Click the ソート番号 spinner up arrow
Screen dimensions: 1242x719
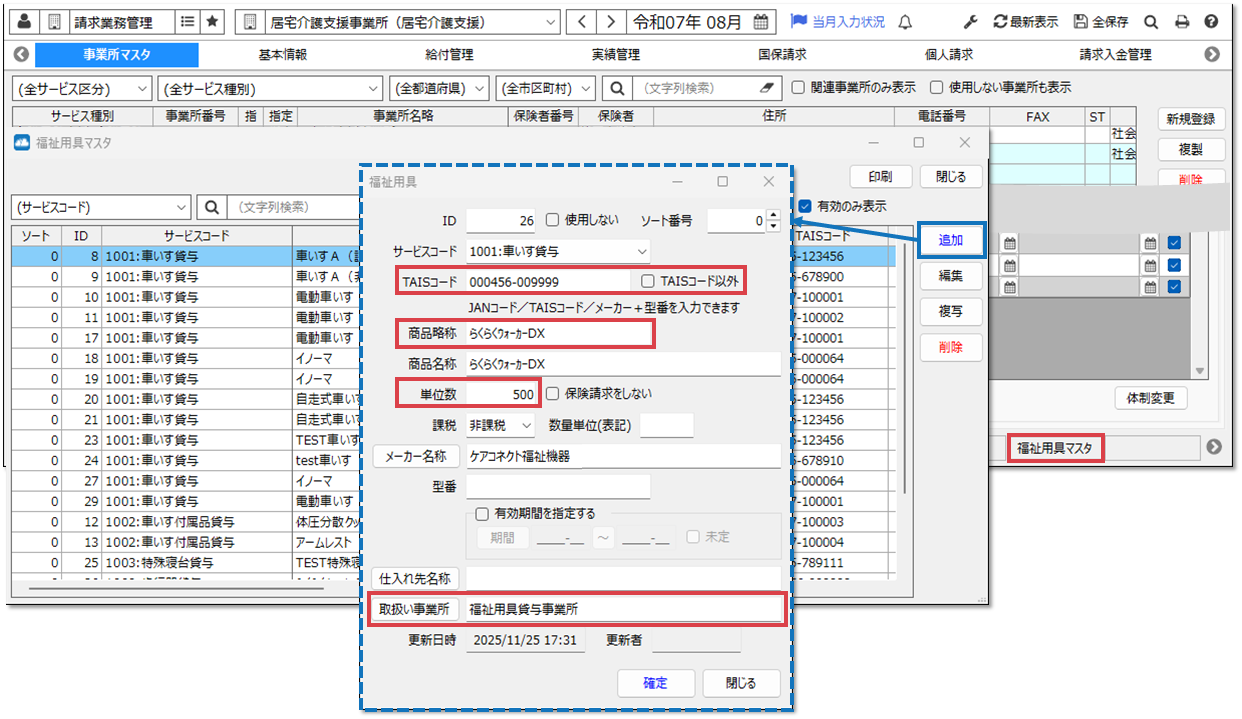click(x=773, y=215)
